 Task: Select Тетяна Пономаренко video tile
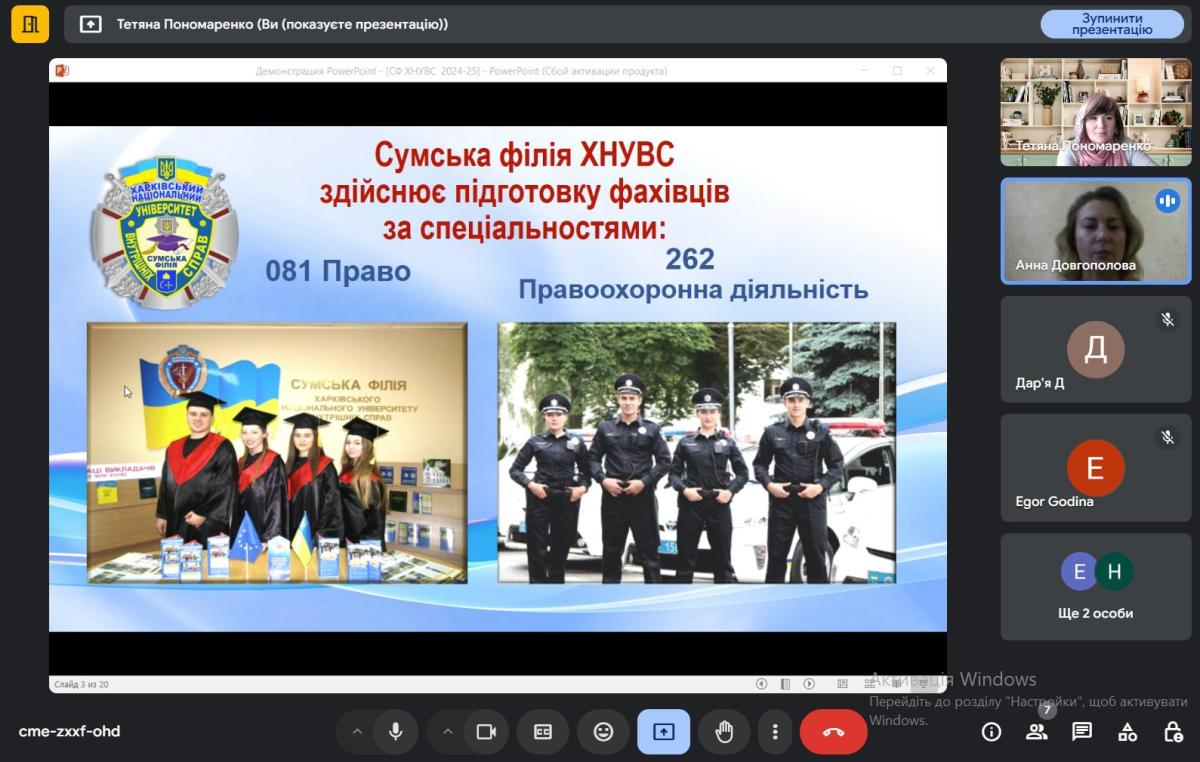coord(1096,112)
